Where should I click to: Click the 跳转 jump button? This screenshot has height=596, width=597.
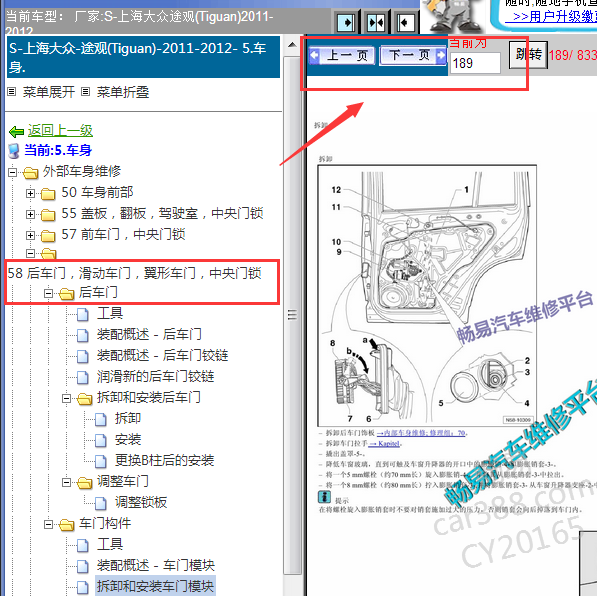tap(528, 55)
